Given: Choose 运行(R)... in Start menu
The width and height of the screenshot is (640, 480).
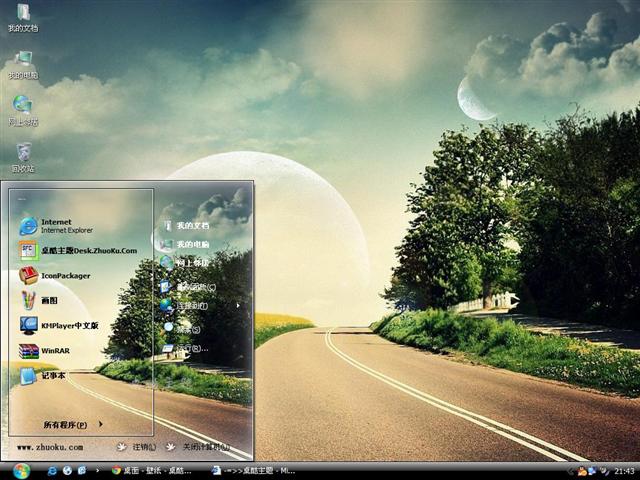Looking at the screenshot, I should [190, 349].
